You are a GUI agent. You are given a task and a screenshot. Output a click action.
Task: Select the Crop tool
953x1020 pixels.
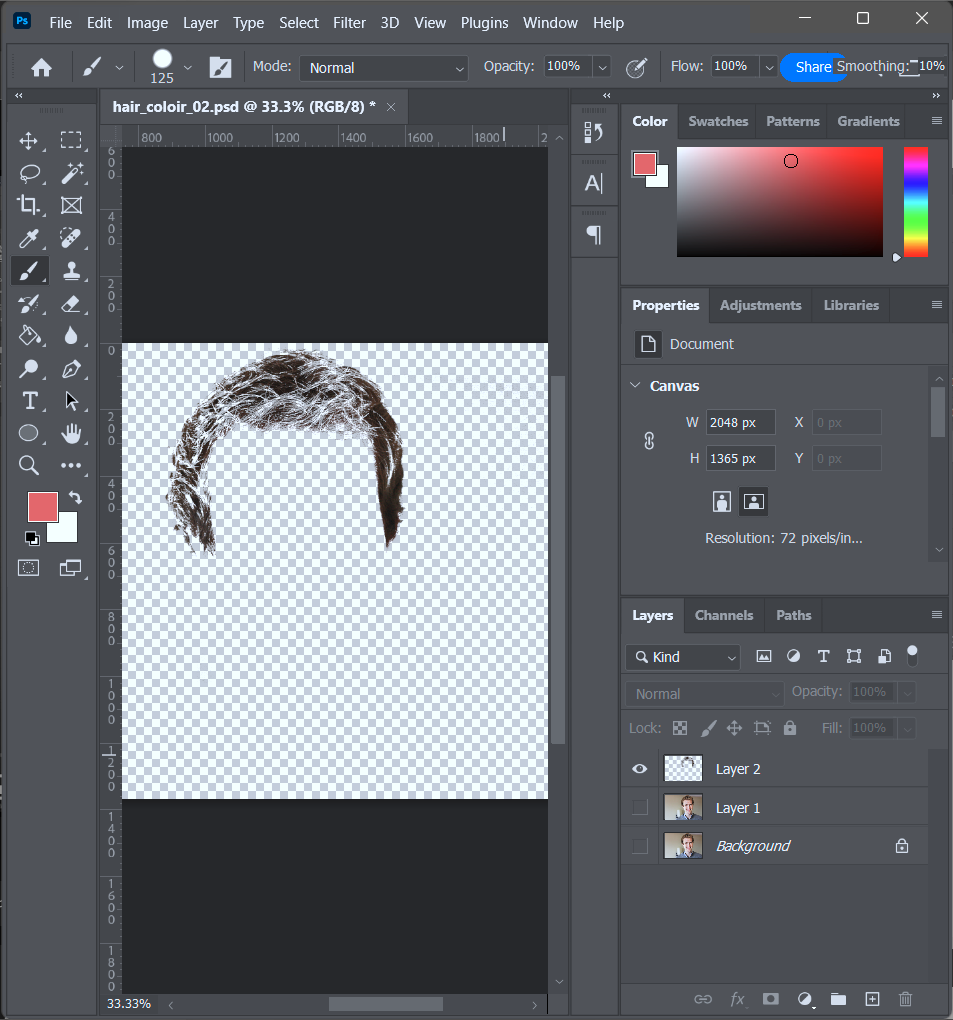[29, 206]
